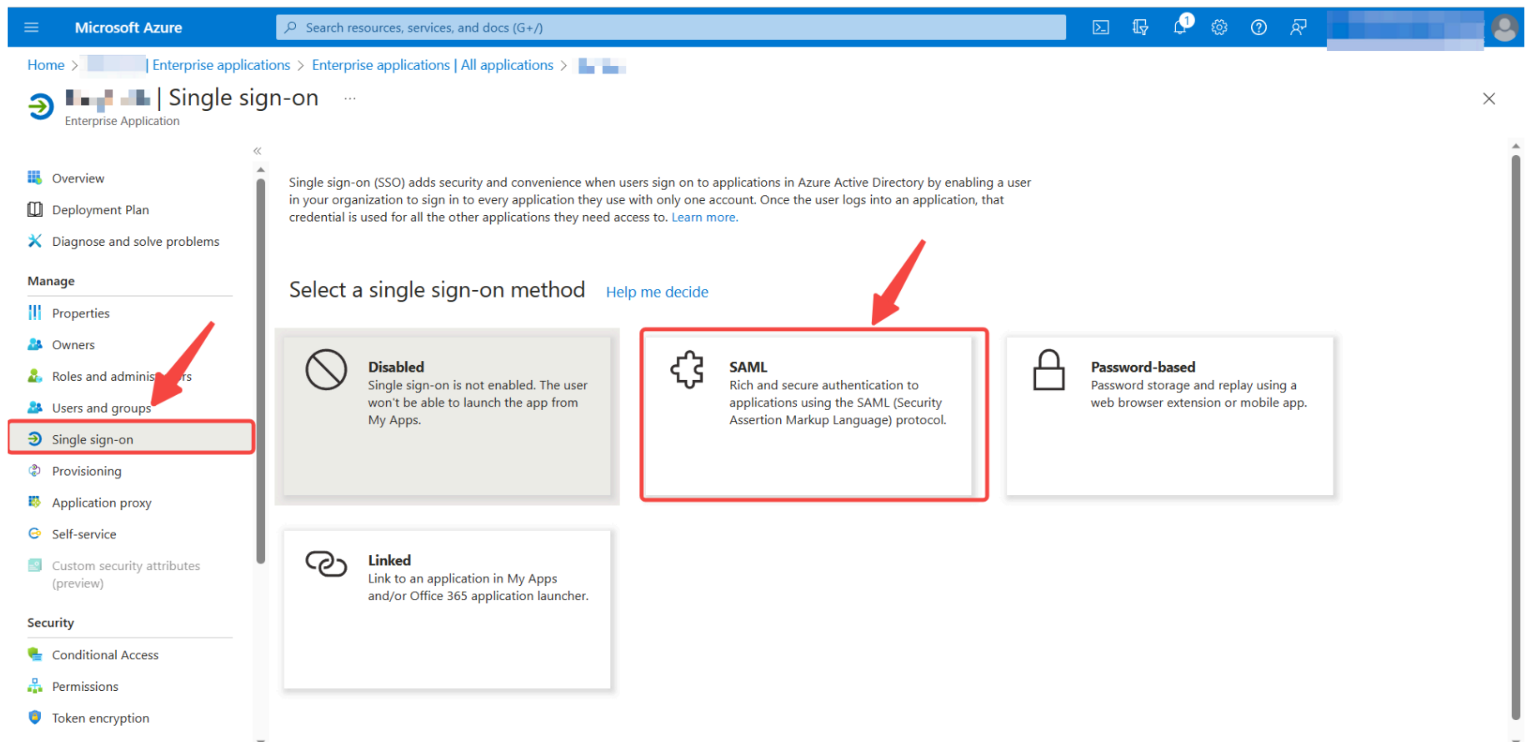
Task: Open Application proxy in sidebar
Action: pos(101,503)
